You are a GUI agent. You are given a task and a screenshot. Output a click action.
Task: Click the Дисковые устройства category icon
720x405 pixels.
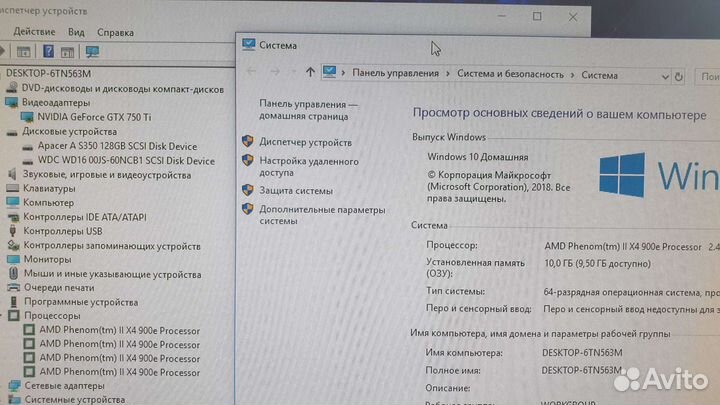pyautogui.click(x=12, y=132)
